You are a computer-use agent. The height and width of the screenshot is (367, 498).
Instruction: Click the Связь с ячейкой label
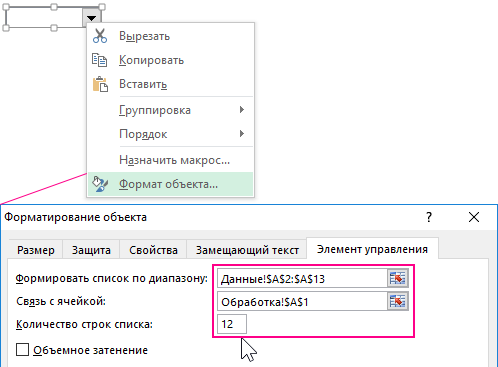click(61, 301)
